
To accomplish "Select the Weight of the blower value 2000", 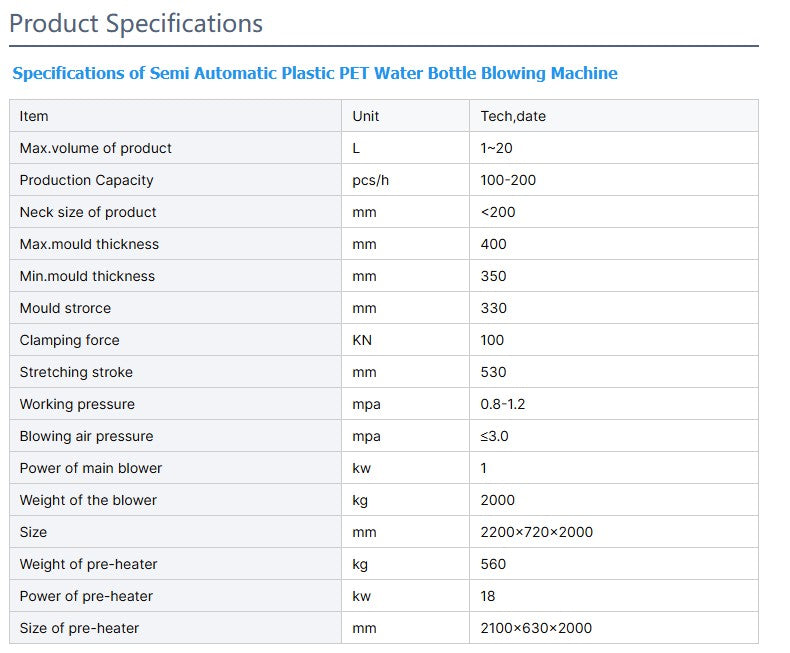I will (498, 500).
